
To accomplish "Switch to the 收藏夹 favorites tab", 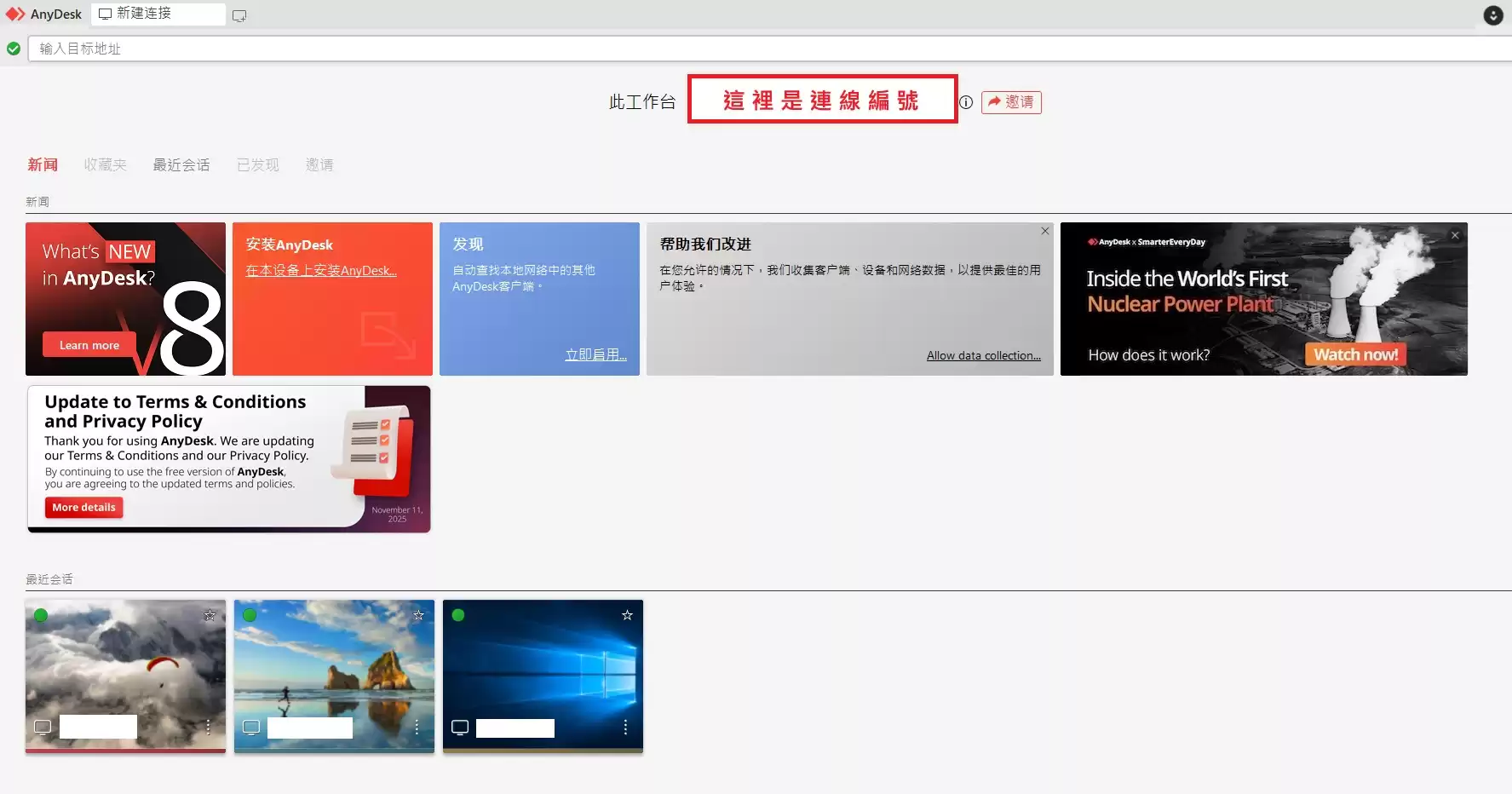I will click(x=105, y=164).
